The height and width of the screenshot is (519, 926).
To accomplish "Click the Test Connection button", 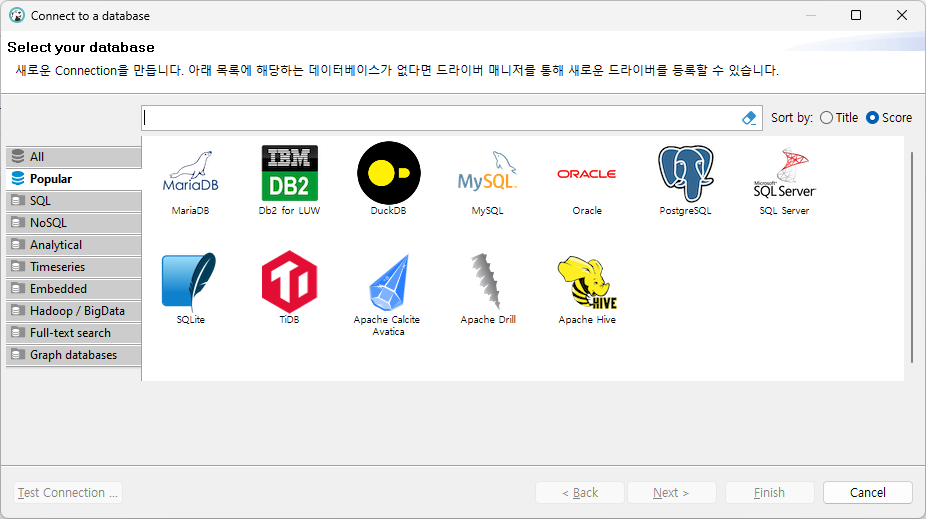I will coord(68,492).
